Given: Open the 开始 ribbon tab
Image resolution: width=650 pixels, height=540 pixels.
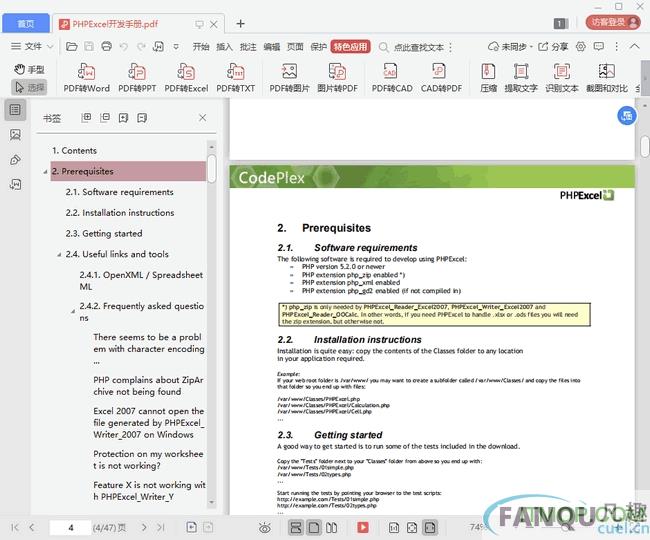Looking at the screenshot, I should pos(201,47).
